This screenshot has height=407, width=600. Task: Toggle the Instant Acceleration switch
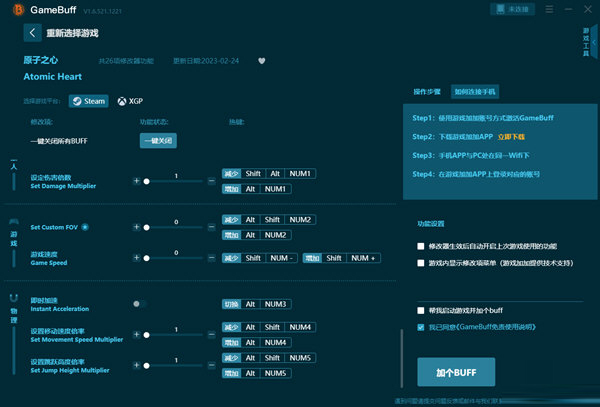pyautogui.click(x=139, y=304)
